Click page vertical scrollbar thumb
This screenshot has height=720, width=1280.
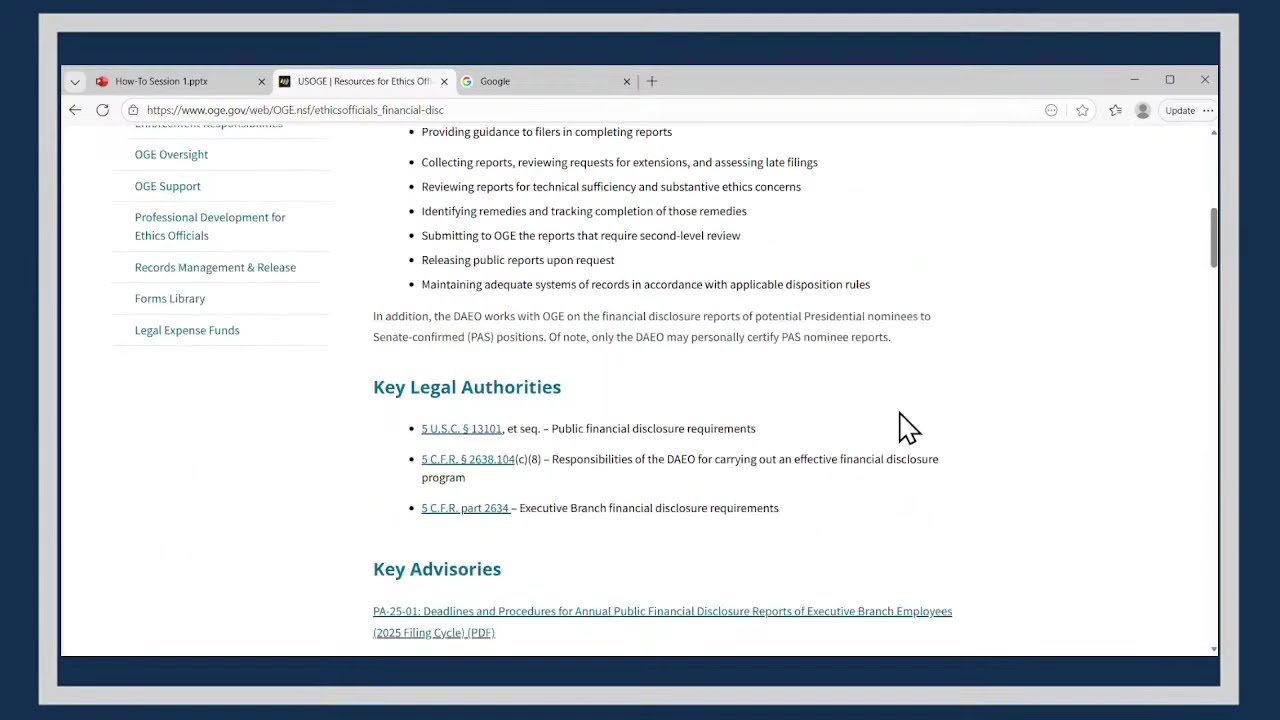point(1214,238)
